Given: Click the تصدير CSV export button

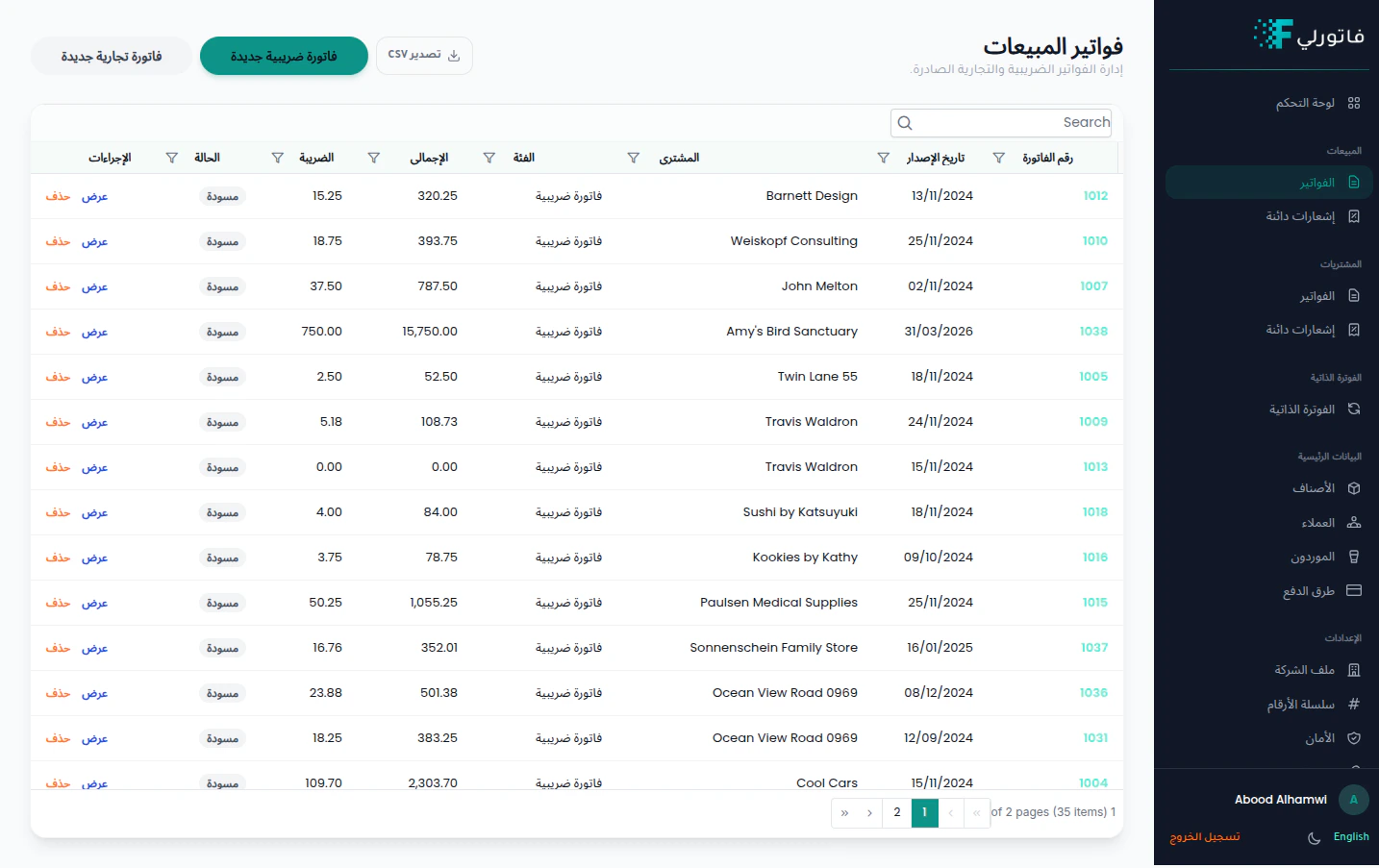Looking at the screenshot, I should tap(424, 56).
